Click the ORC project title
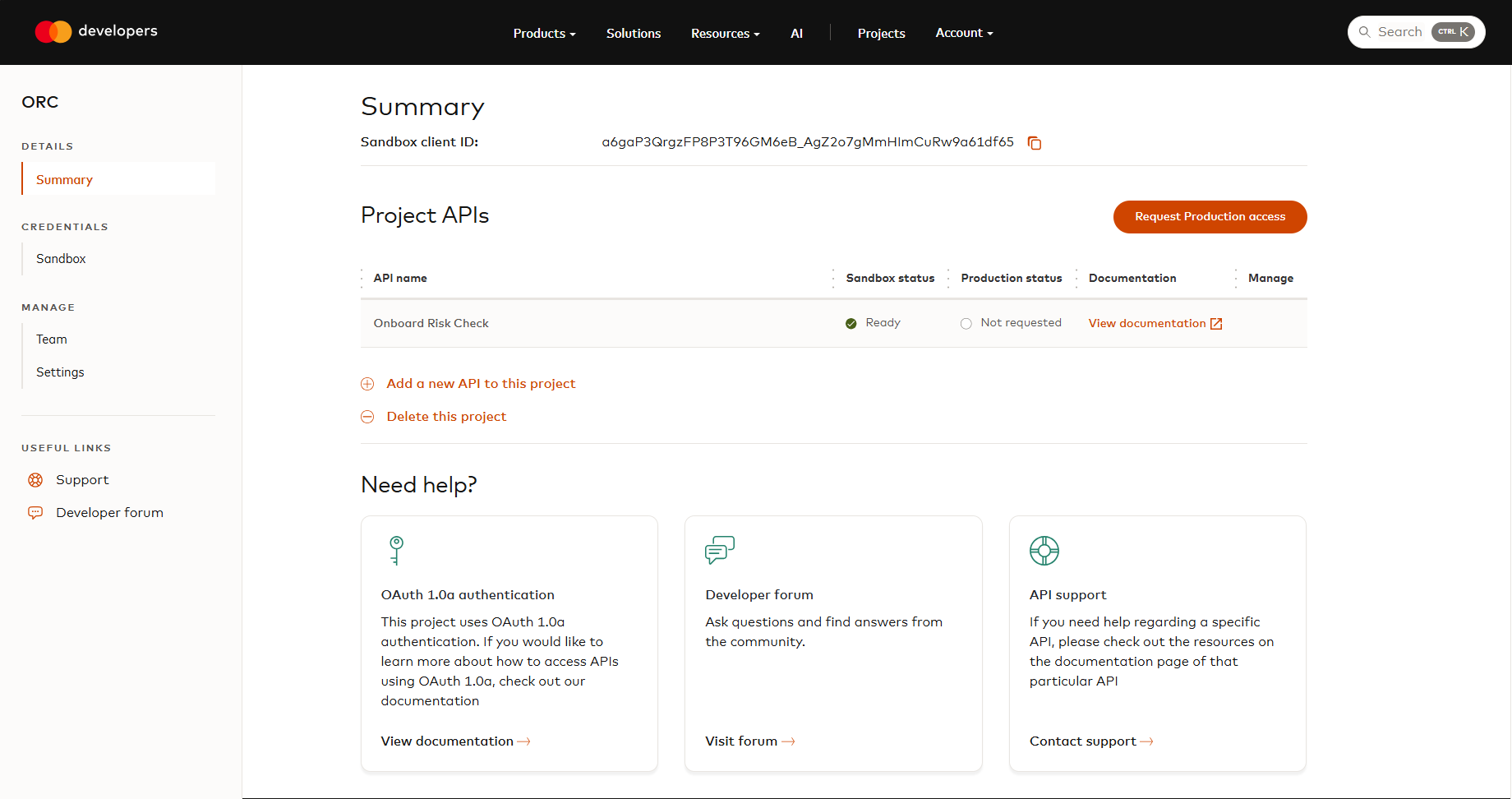This screenshot has height=799, width=1512. point(40,102)
